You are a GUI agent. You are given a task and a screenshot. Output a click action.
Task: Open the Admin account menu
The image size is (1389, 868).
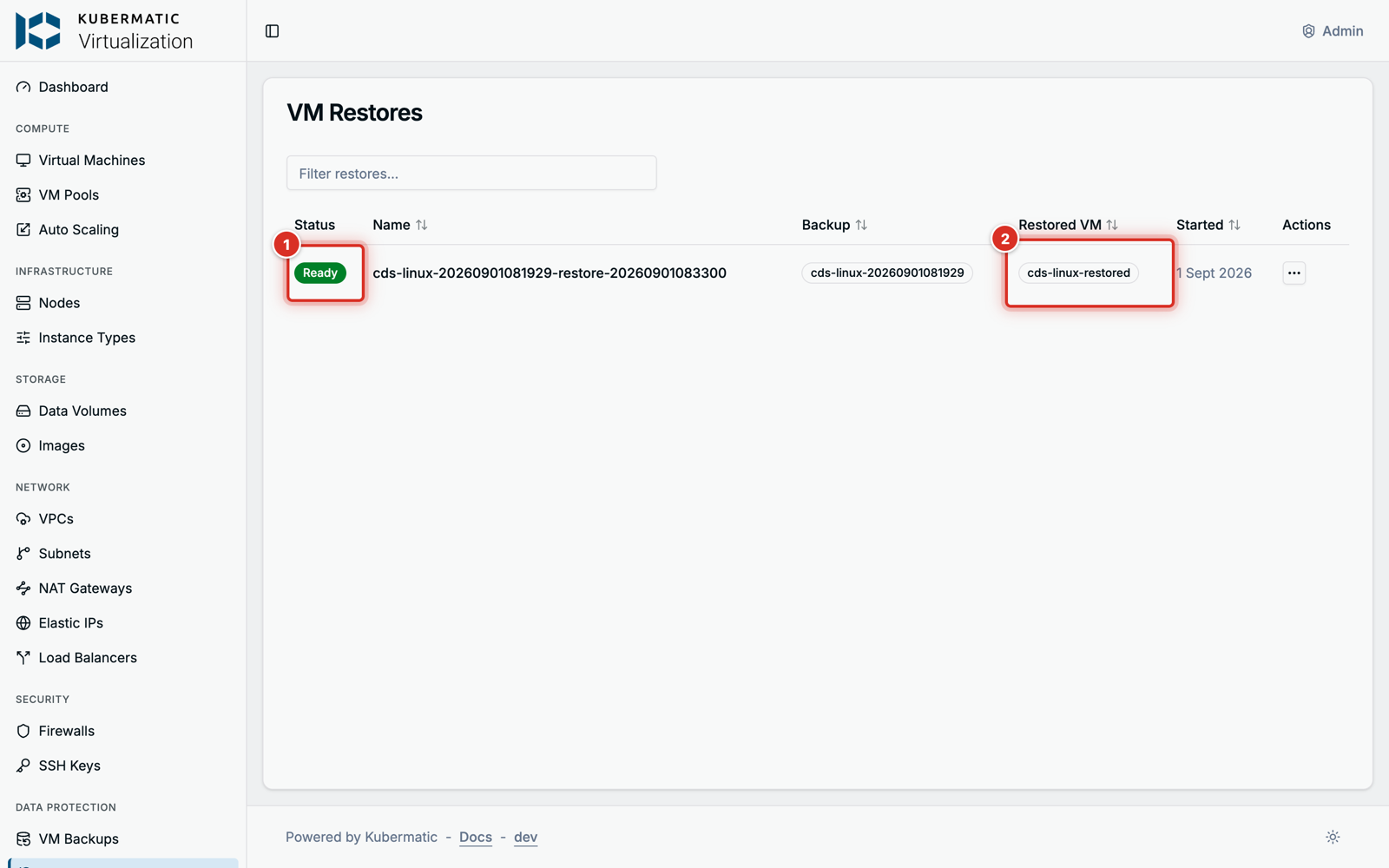1333,31
